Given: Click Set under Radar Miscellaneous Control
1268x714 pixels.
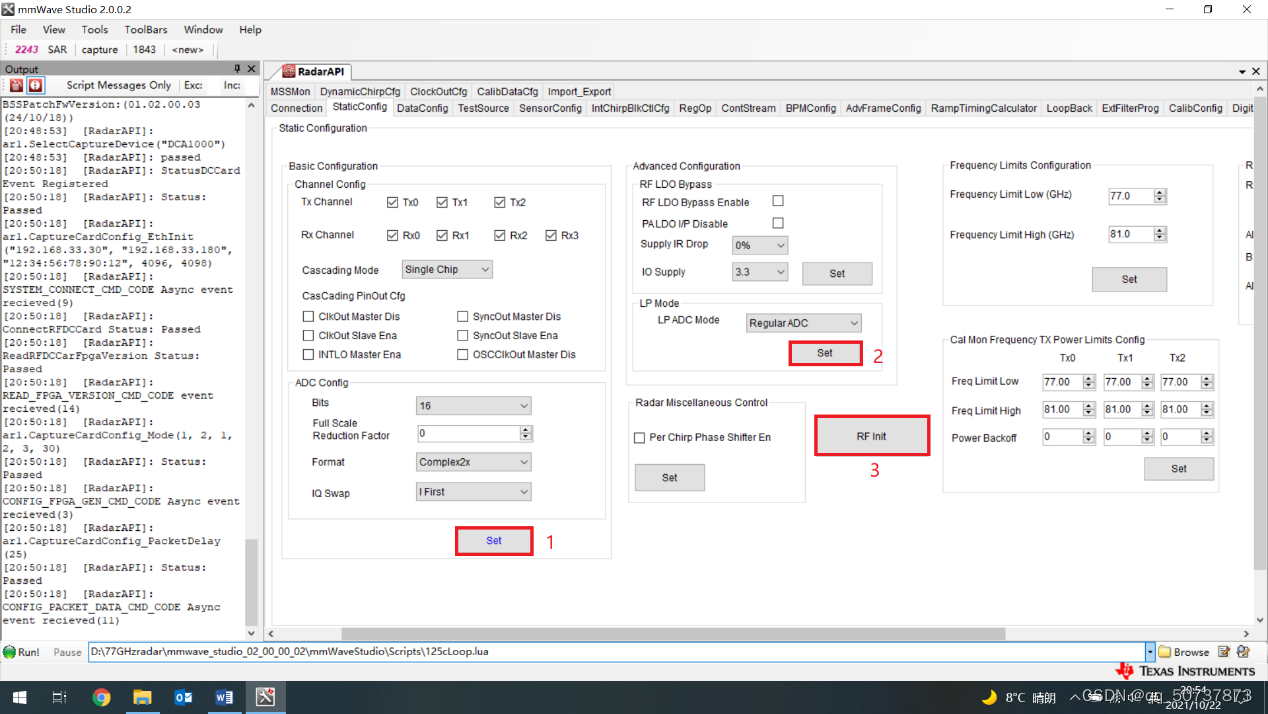Looking at the screenshot, I should click(670, 478).
